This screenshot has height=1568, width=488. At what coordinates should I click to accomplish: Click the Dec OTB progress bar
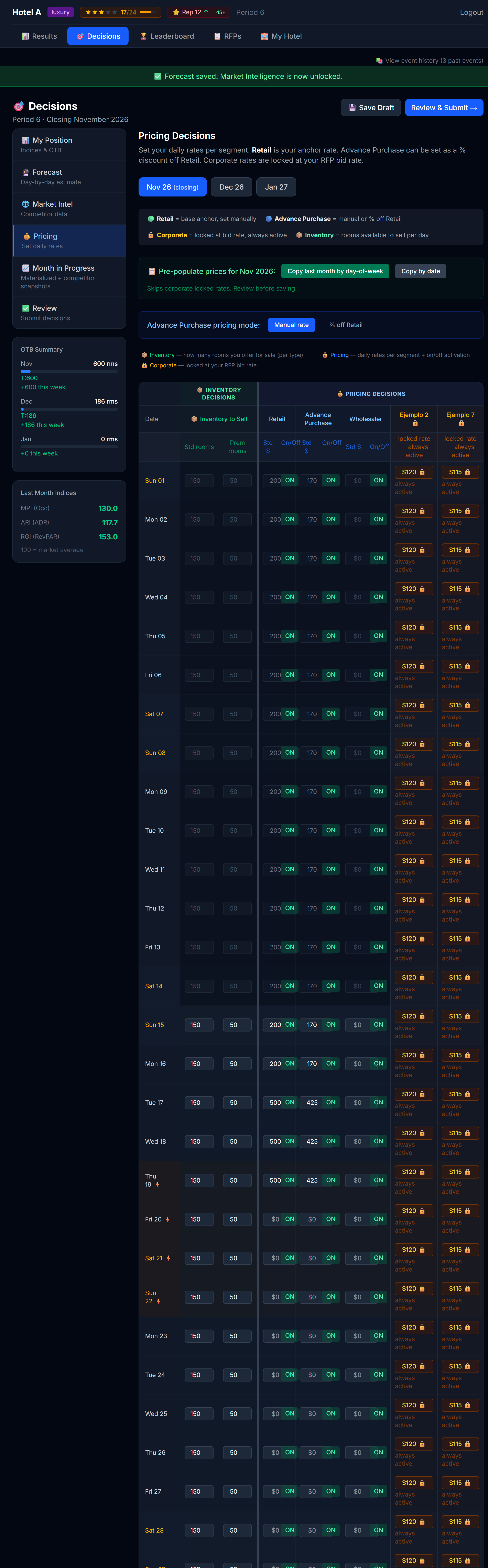69,409
